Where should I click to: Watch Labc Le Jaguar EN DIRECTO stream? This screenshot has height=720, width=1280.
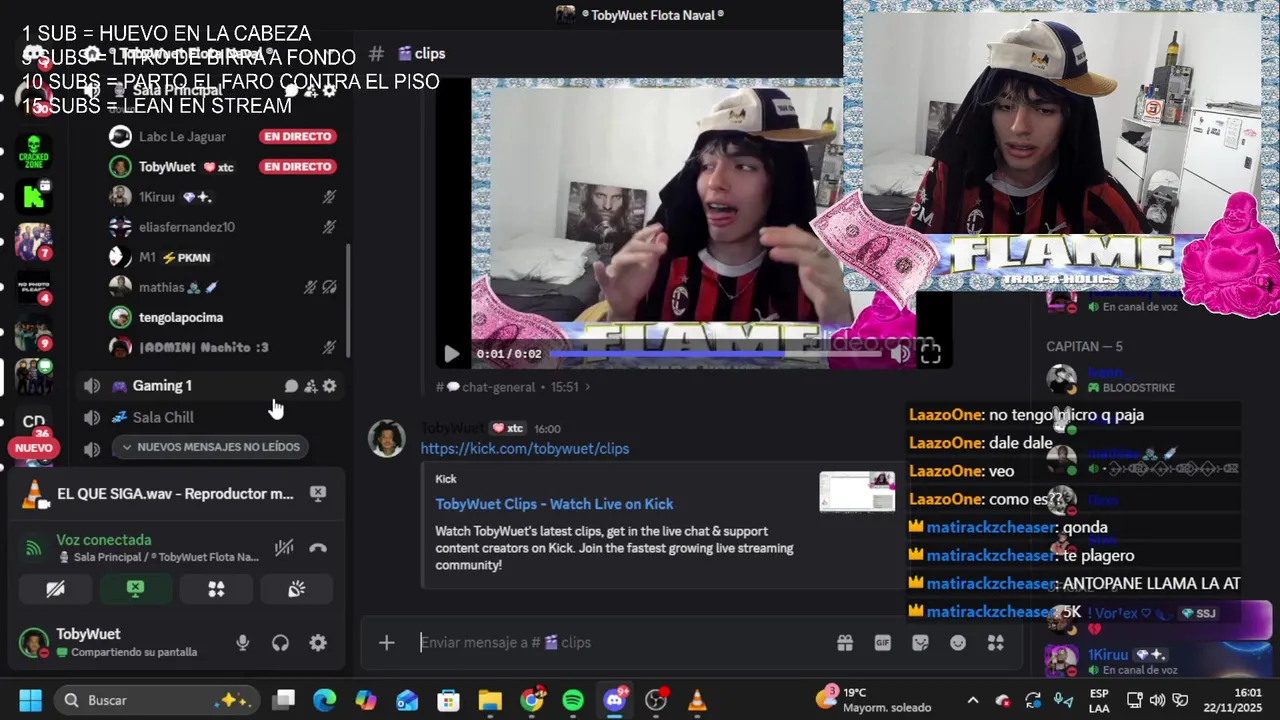(297, 137)
